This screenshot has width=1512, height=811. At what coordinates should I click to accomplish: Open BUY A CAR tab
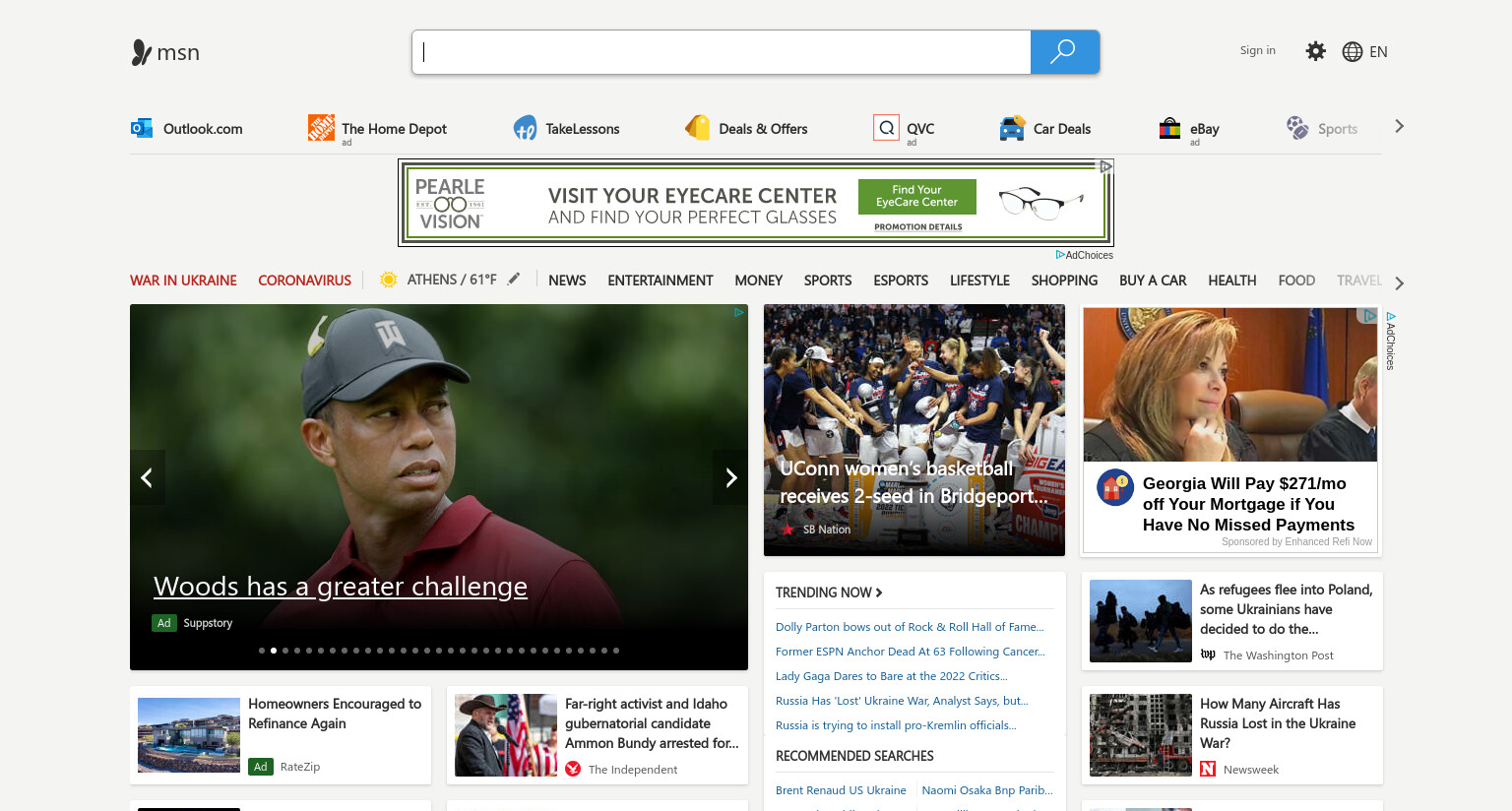[1153, 281]
